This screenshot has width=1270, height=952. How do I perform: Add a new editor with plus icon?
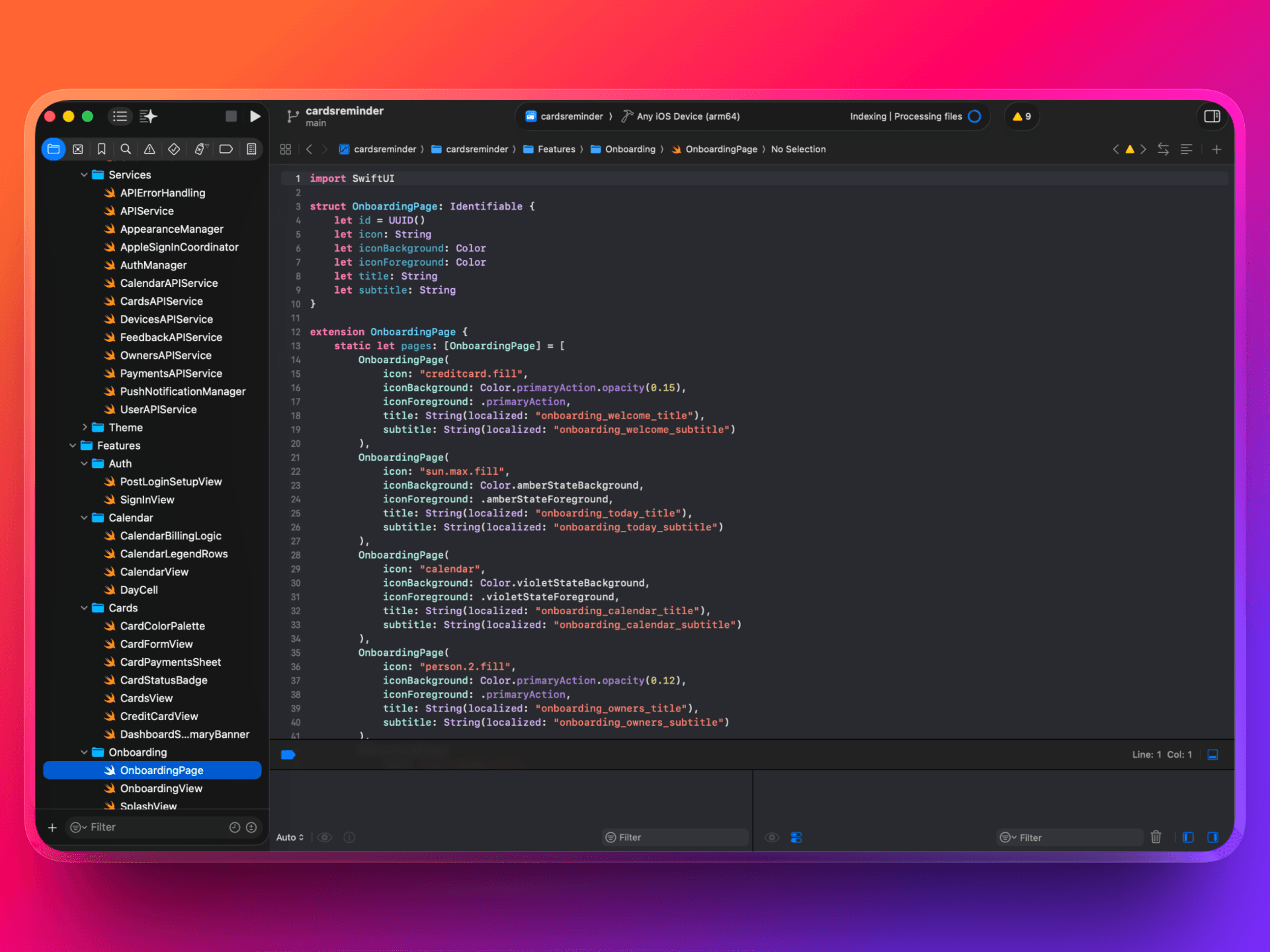[1216, 149]
